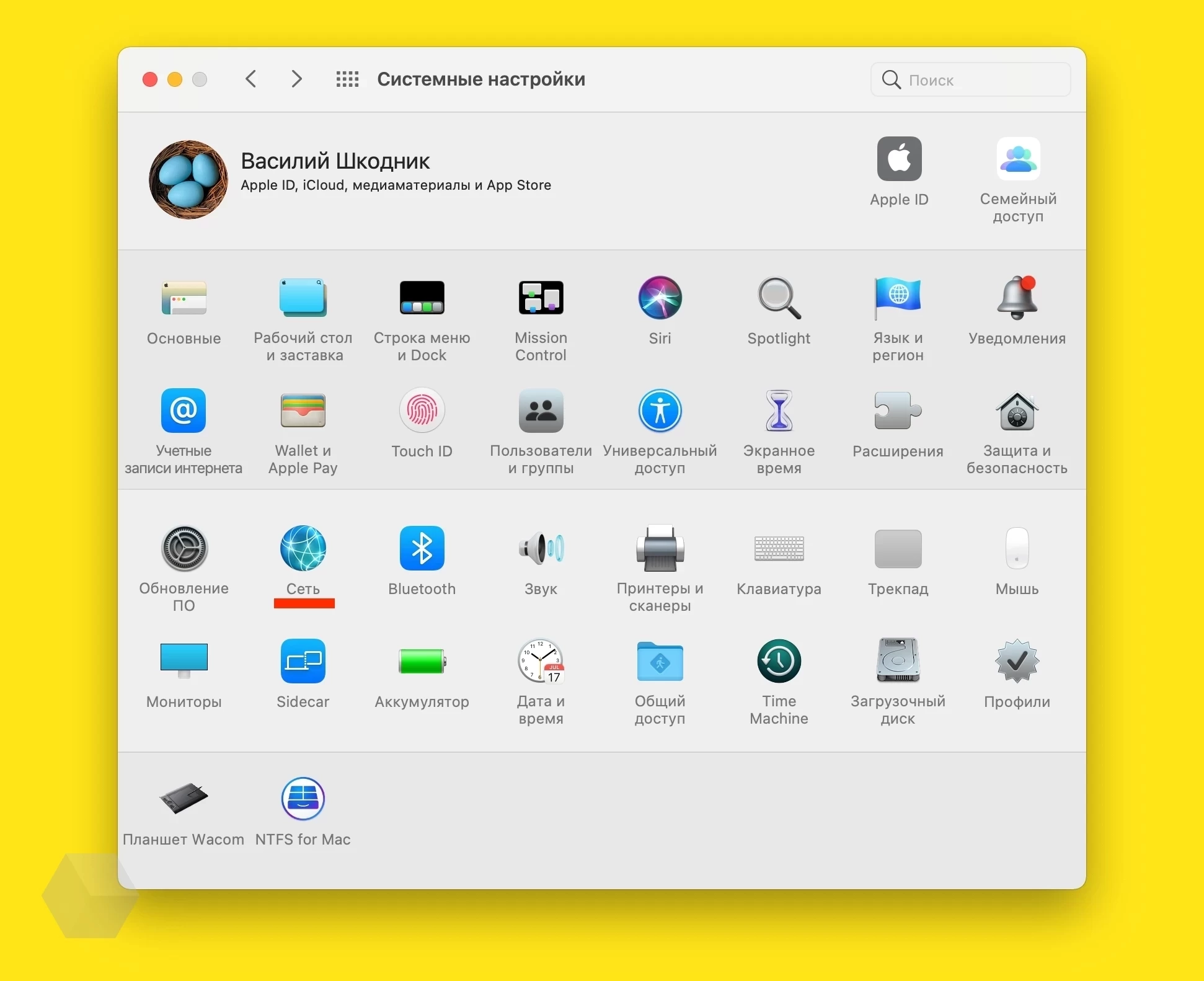Open Siri preferences
The image size is (1204, 981).
(x=660, y=298)
